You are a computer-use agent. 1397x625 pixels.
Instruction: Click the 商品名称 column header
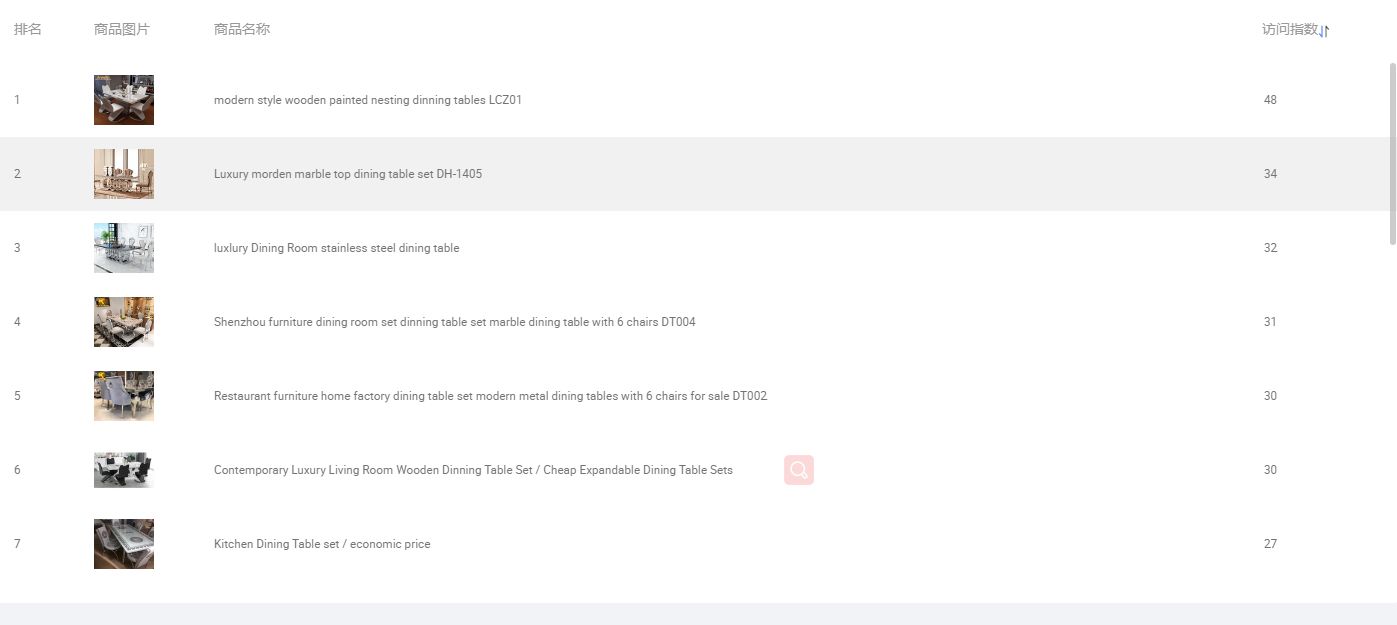pyautogui.click(x=242, y=30)
